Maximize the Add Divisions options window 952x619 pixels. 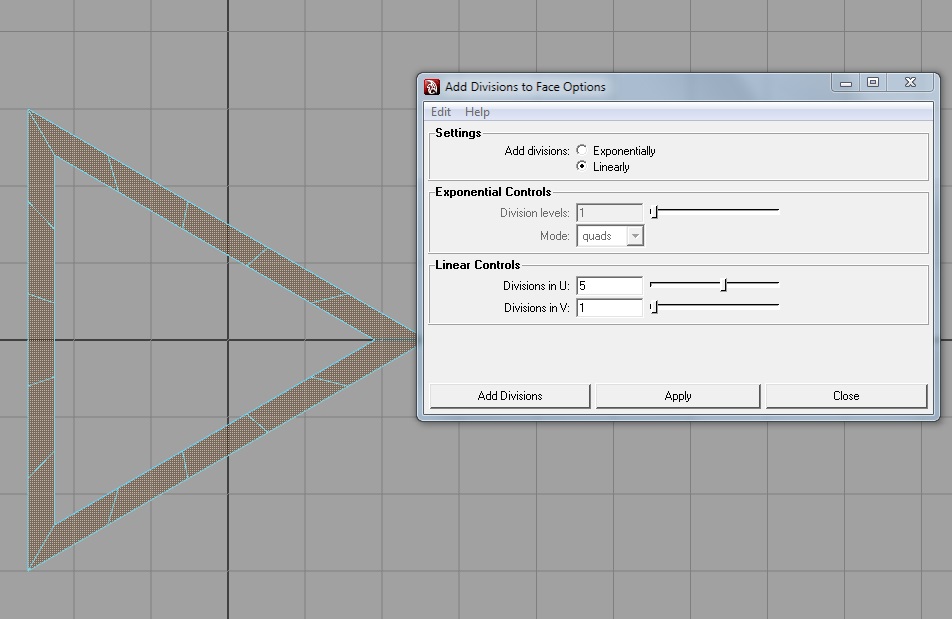pyautogui.click(x=873, y=83)
